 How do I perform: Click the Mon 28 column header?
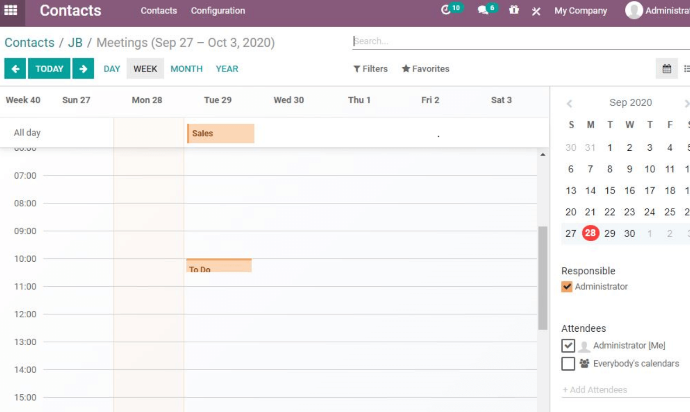tap(147, 100)
